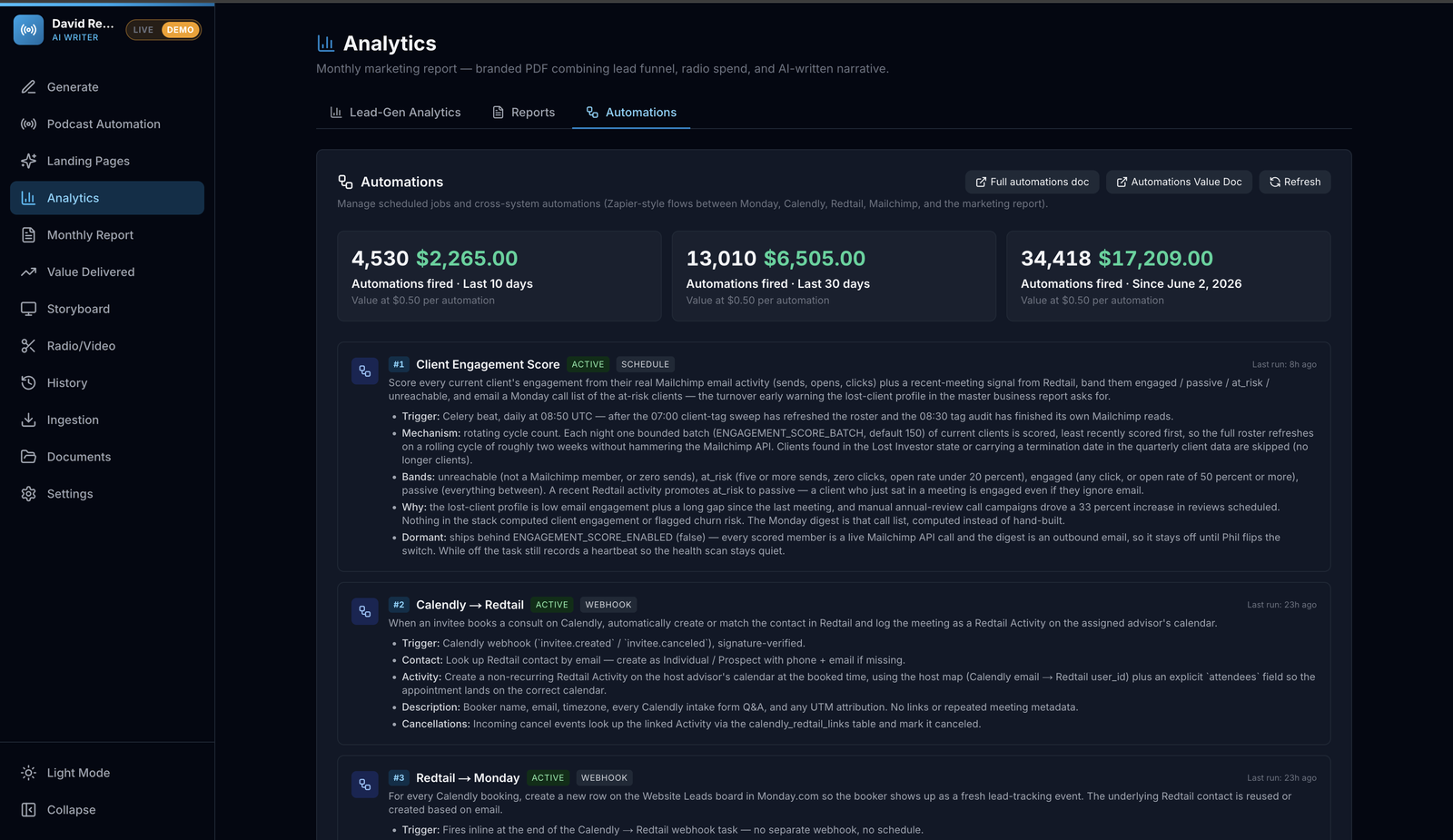
Task: Open the Value Delivered page
Action: coord(107,272)
